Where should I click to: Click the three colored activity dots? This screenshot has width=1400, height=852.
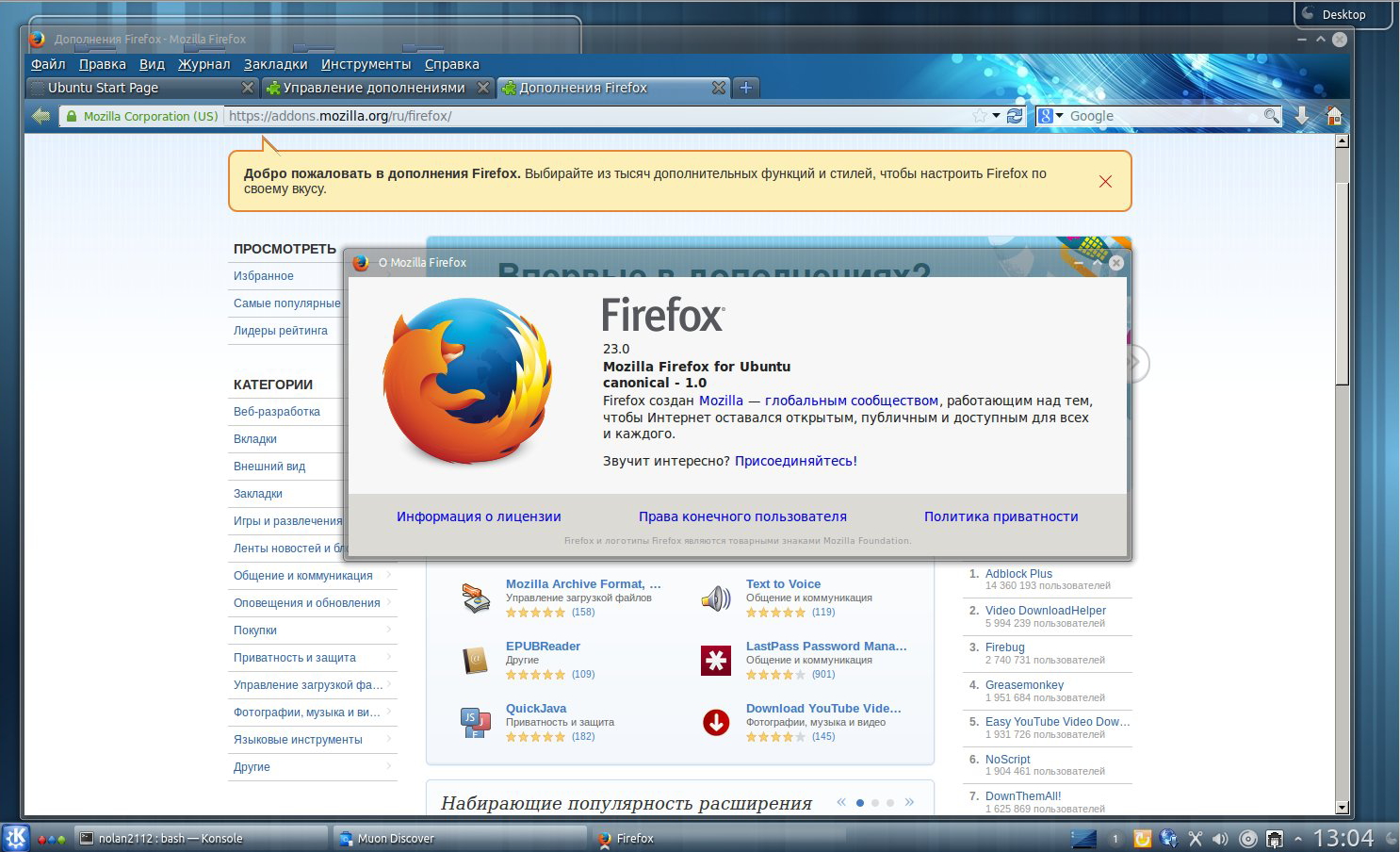[x=51, y=839]
